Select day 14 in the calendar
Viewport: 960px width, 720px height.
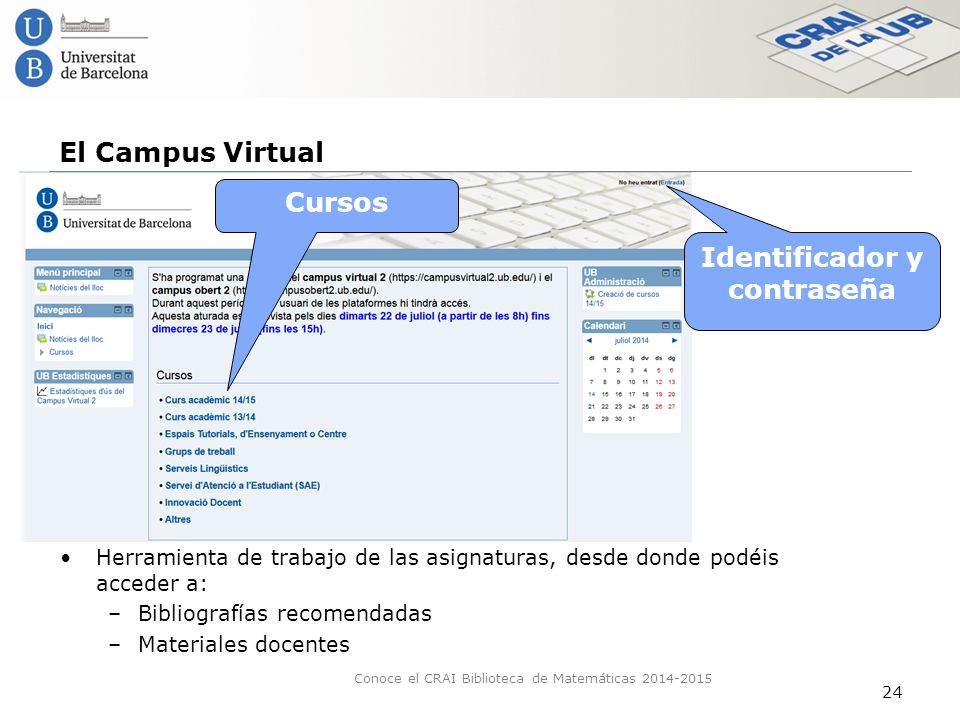coord(591,394)
